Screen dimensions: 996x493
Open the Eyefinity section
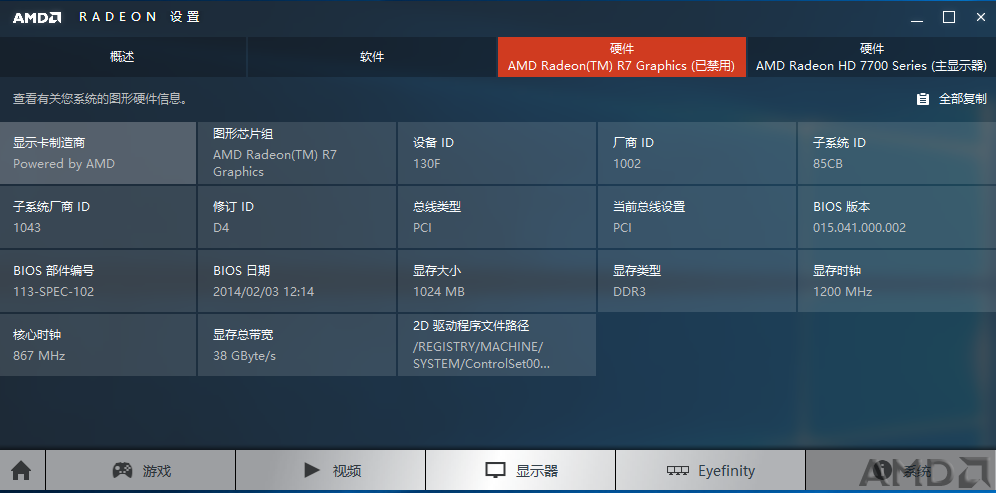tap(710, 471)
